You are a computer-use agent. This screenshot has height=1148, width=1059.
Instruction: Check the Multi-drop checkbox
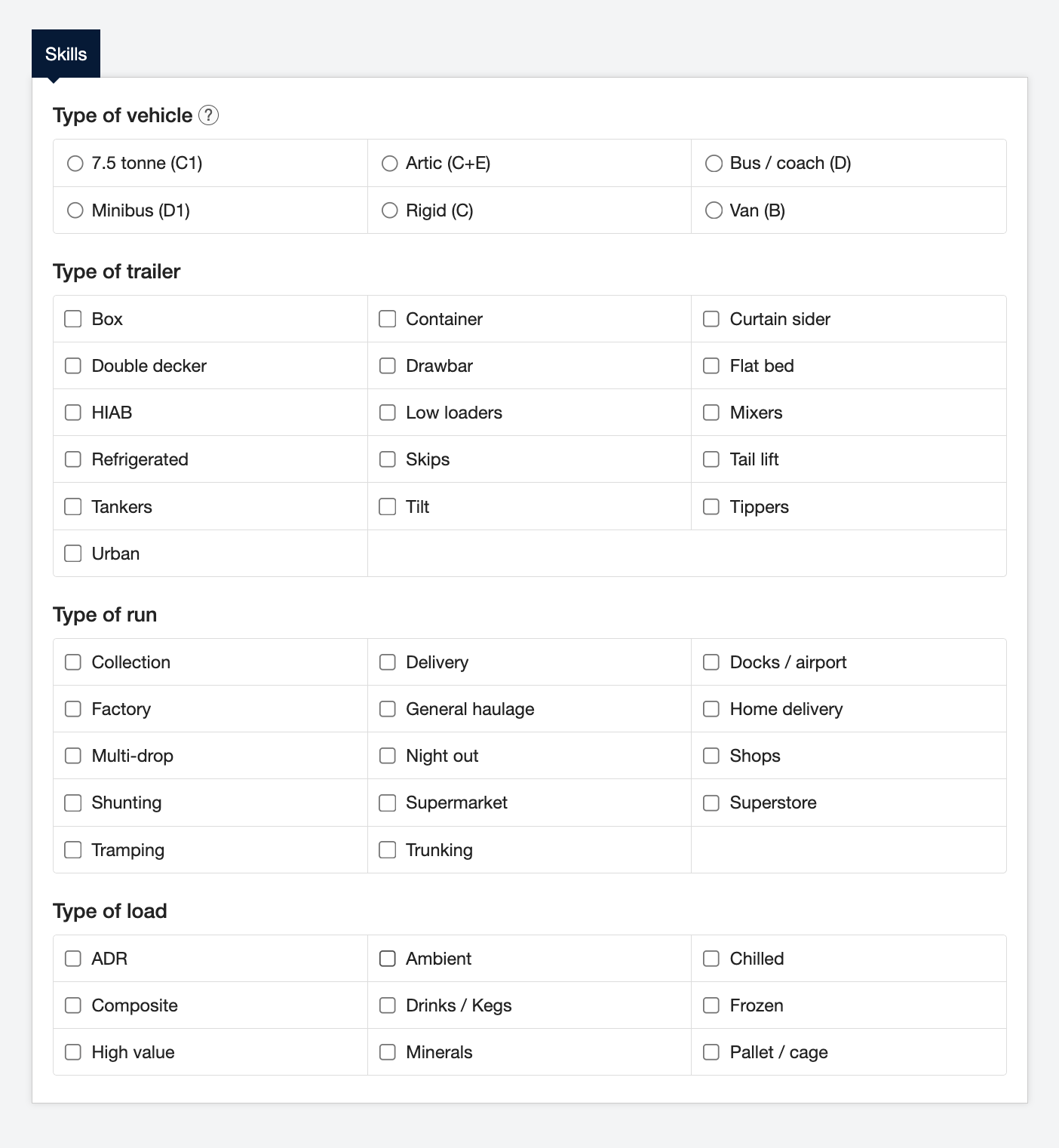(73, 756)
